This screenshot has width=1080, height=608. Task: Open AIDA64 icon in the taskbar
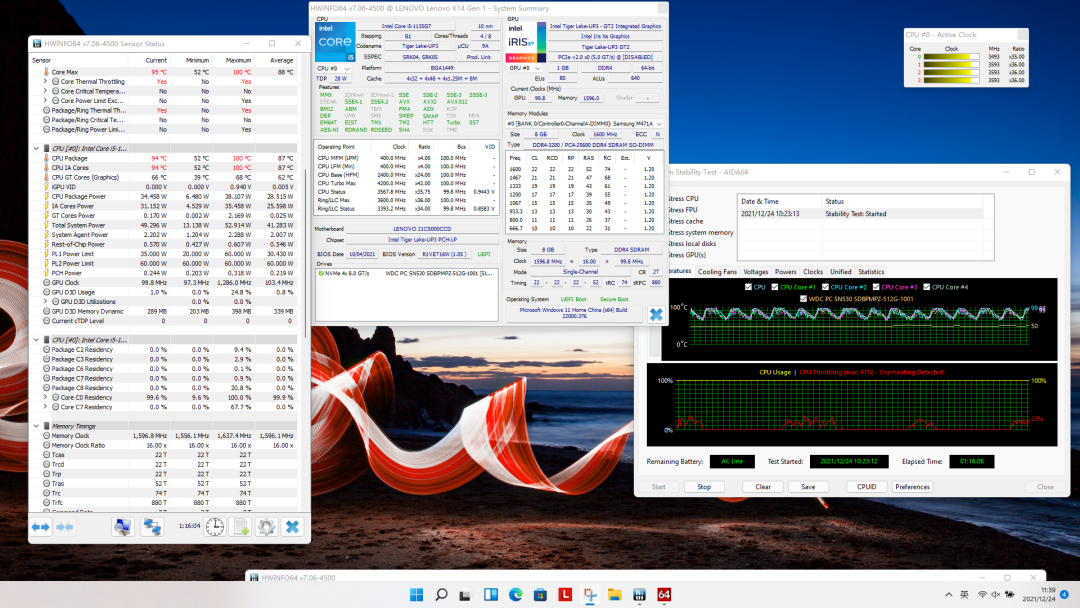click(x=664, y=594)
